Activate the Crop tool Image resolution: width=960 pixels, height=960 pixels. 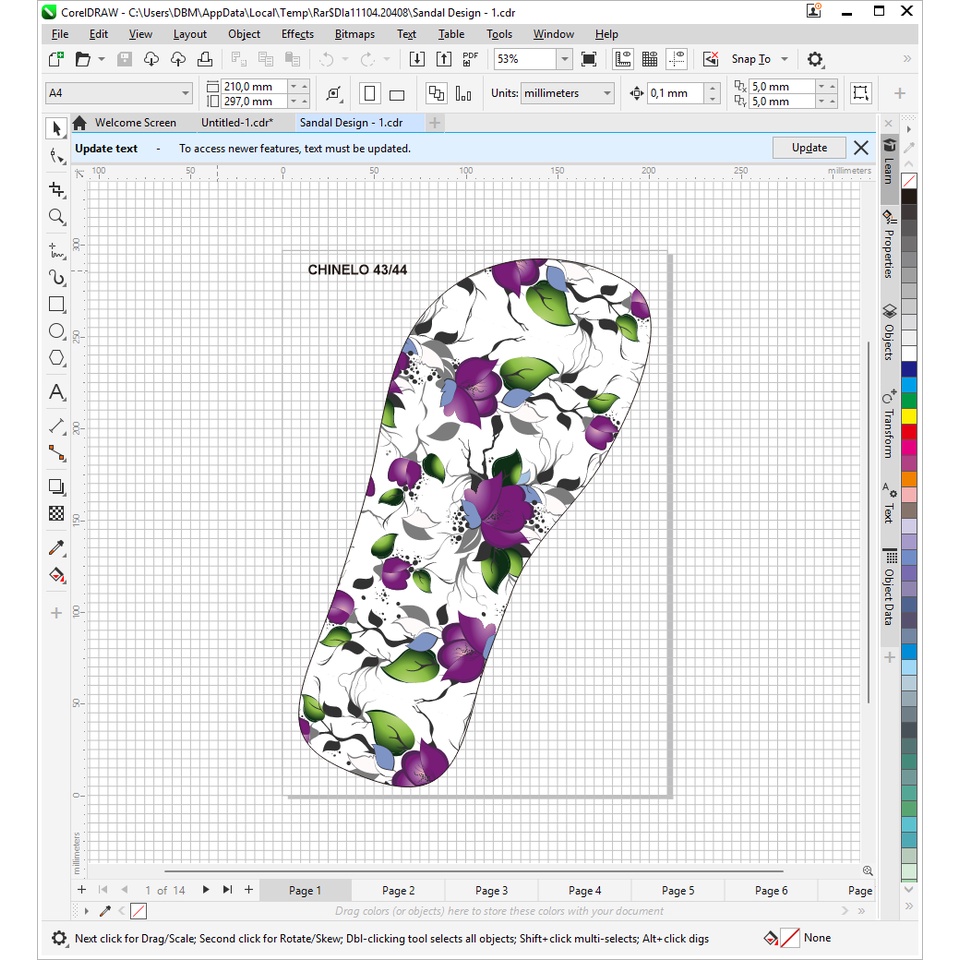click(x=57, y=190)
